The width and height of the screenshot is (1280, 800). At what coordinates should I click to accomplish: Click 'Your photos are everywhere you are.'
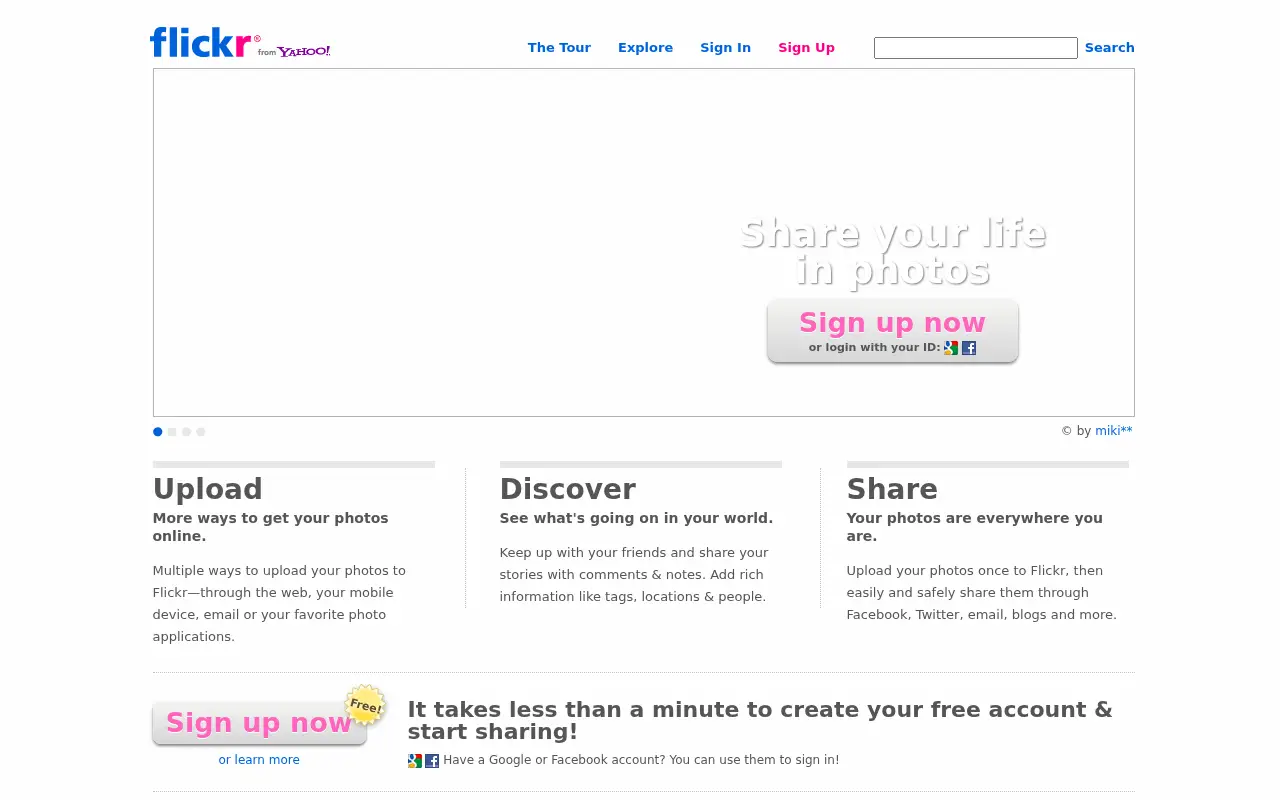pyautogui.click(x=975, y=527)
